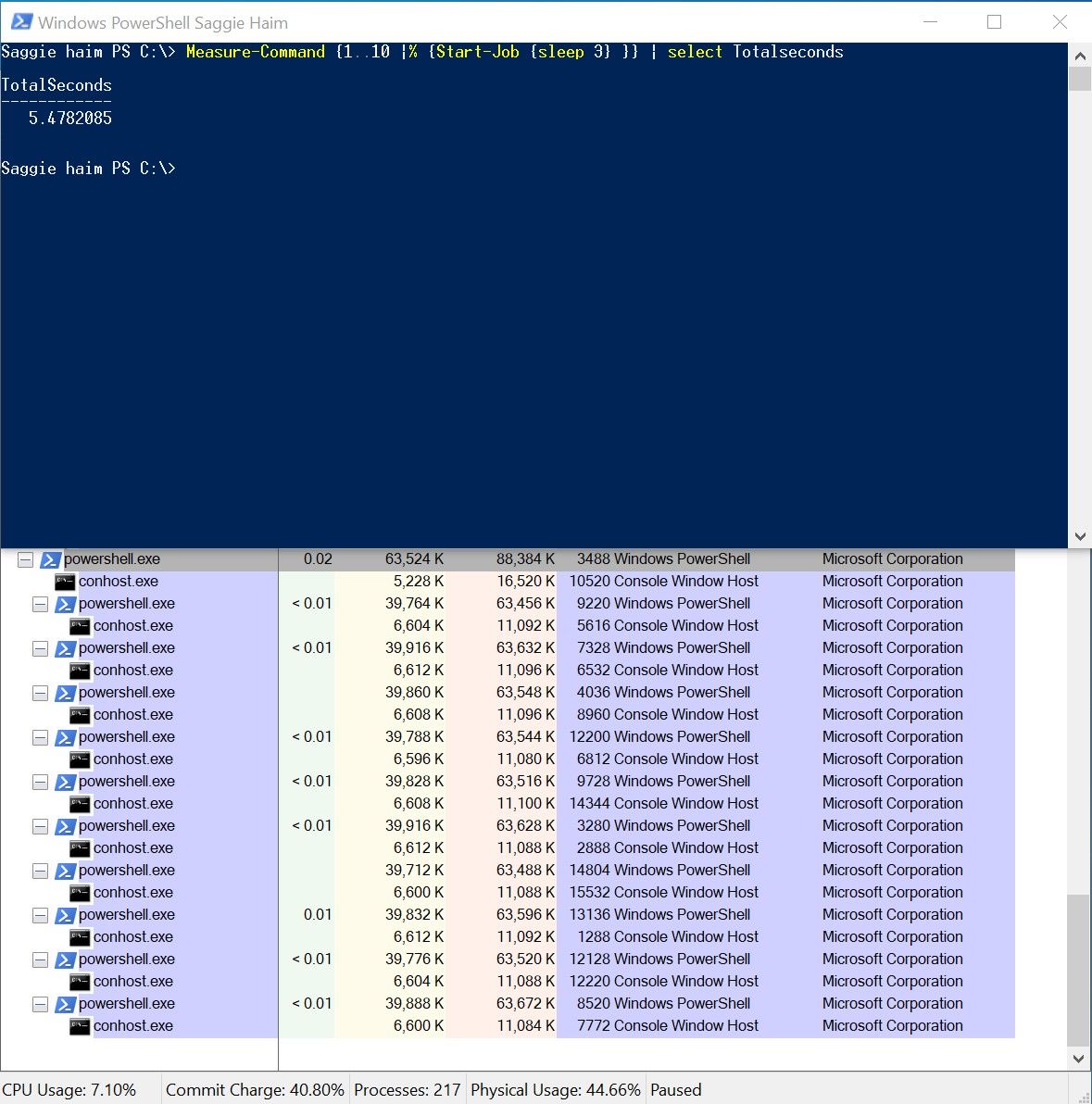Click the process list vertical scrollbar thumb
The width and height of the screenshot is (1092, 1104).
click(x=1079, y=971)
